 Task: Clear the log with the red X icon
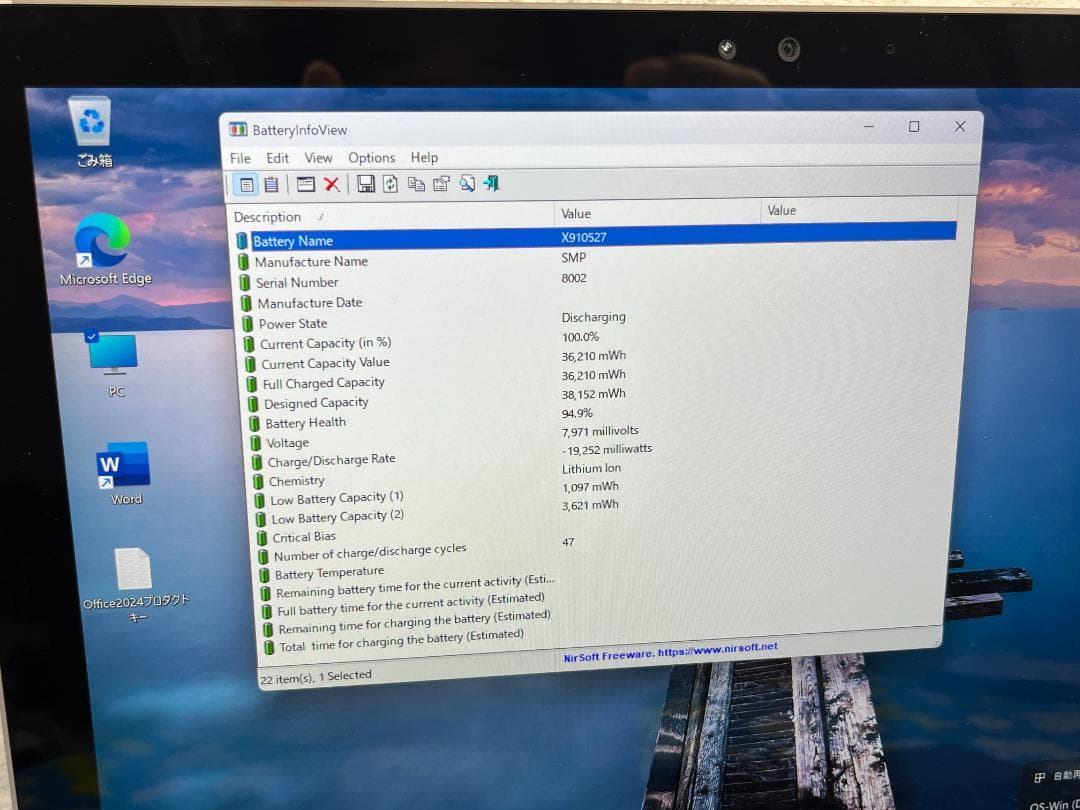pyautogui.click(x=333, y=184)
